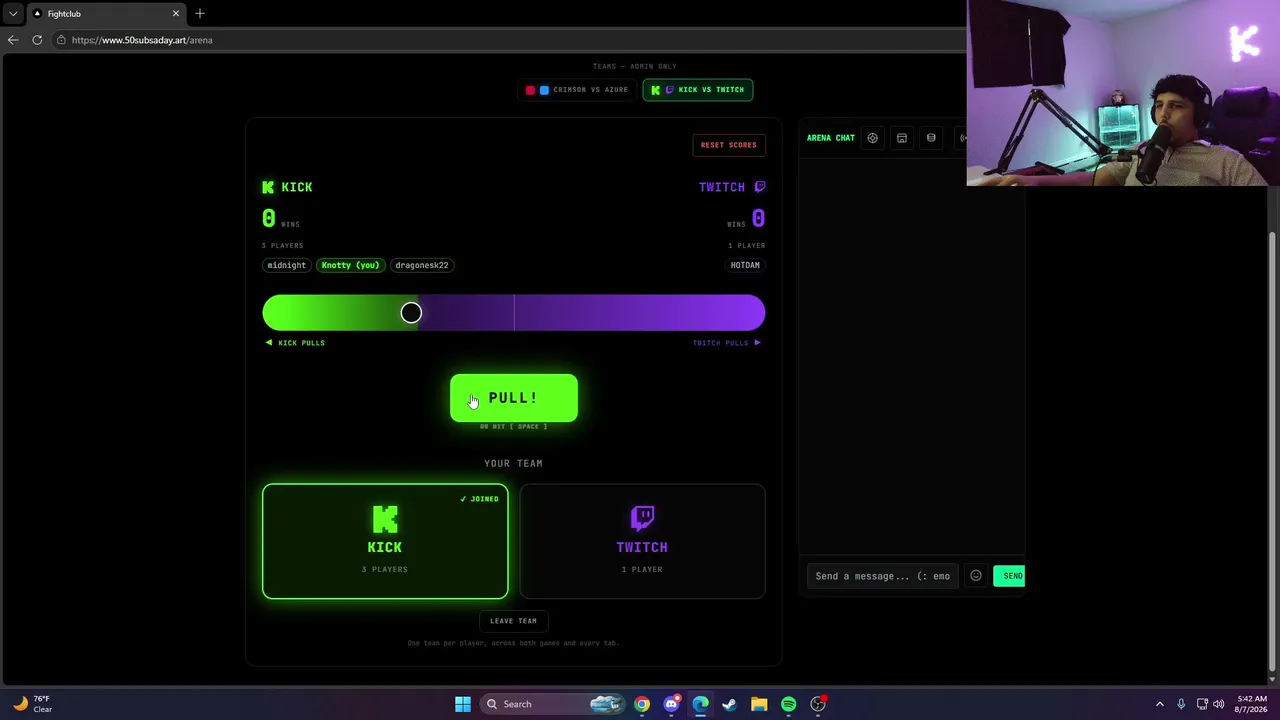This screenshot has height=720, width=1280.
Task: Click the Knotty (you) player tag
Action: (350, 265)
